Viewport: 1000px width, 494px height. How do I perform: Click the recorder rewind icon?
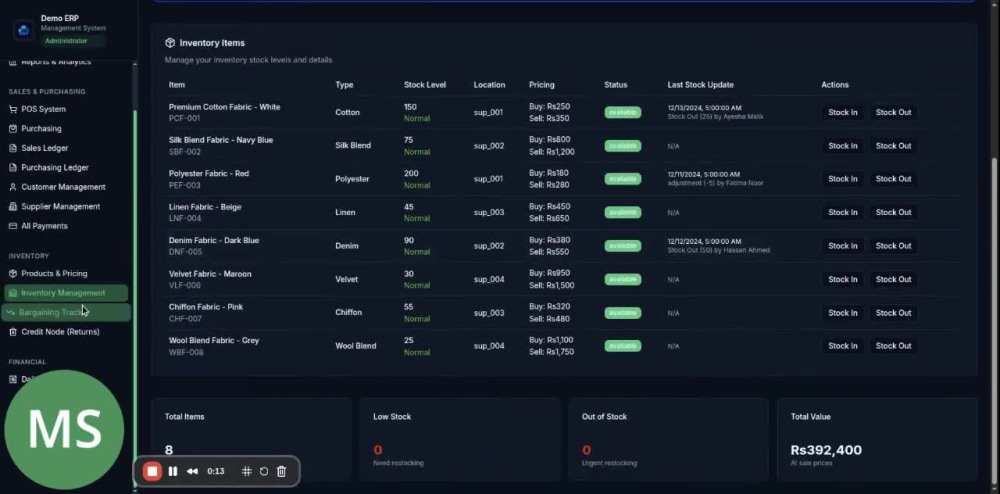[x=192, y=472]
